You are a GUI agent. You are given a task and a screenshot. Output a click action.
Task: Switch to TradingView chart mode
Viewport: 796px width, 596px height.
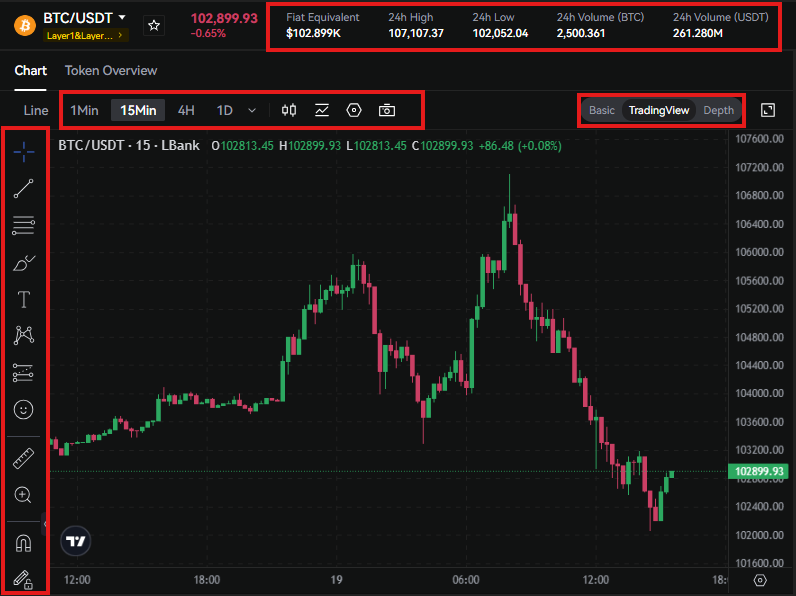[x=659, y=110]
